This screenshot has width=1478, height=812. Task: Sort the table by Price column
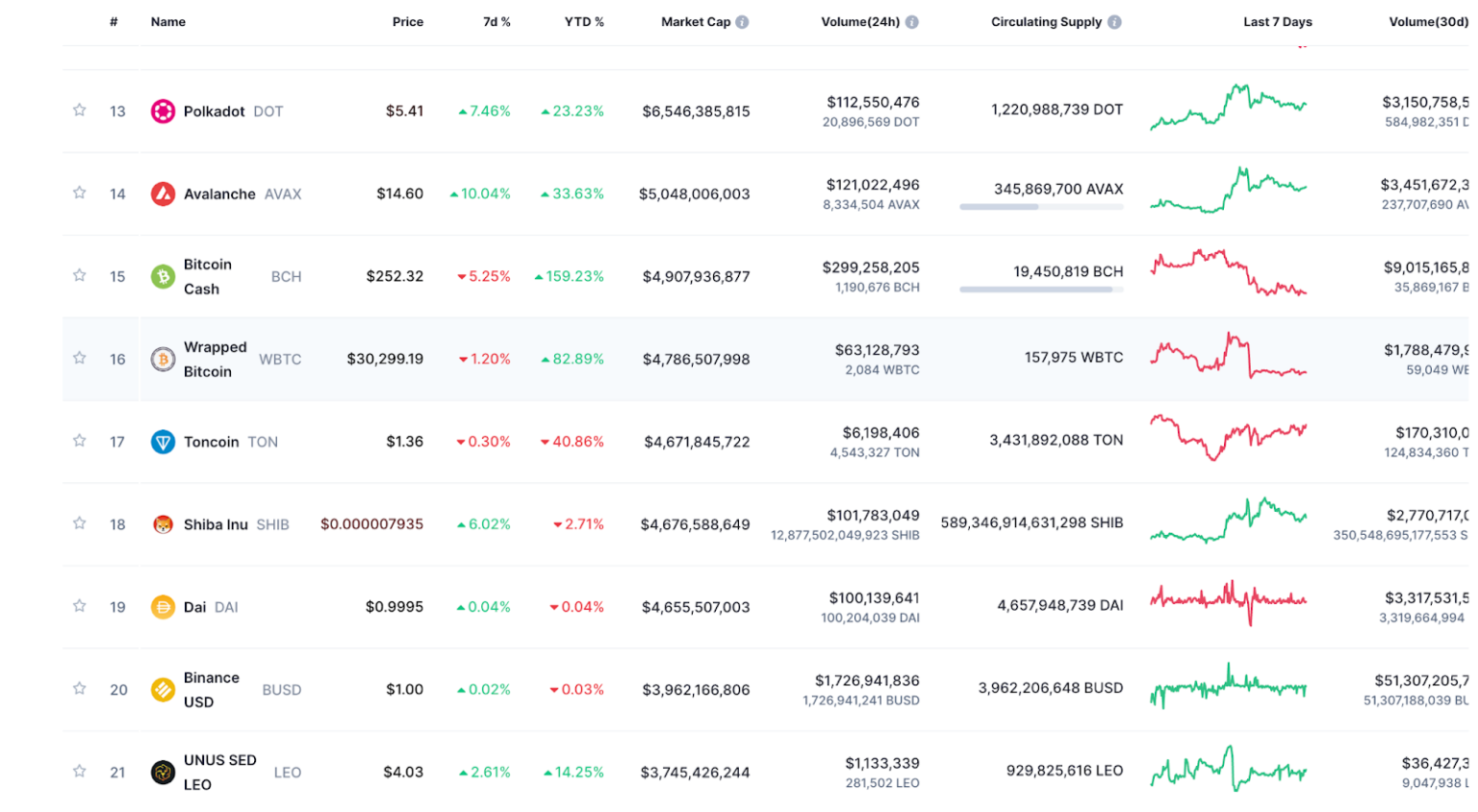pos(408,21)
